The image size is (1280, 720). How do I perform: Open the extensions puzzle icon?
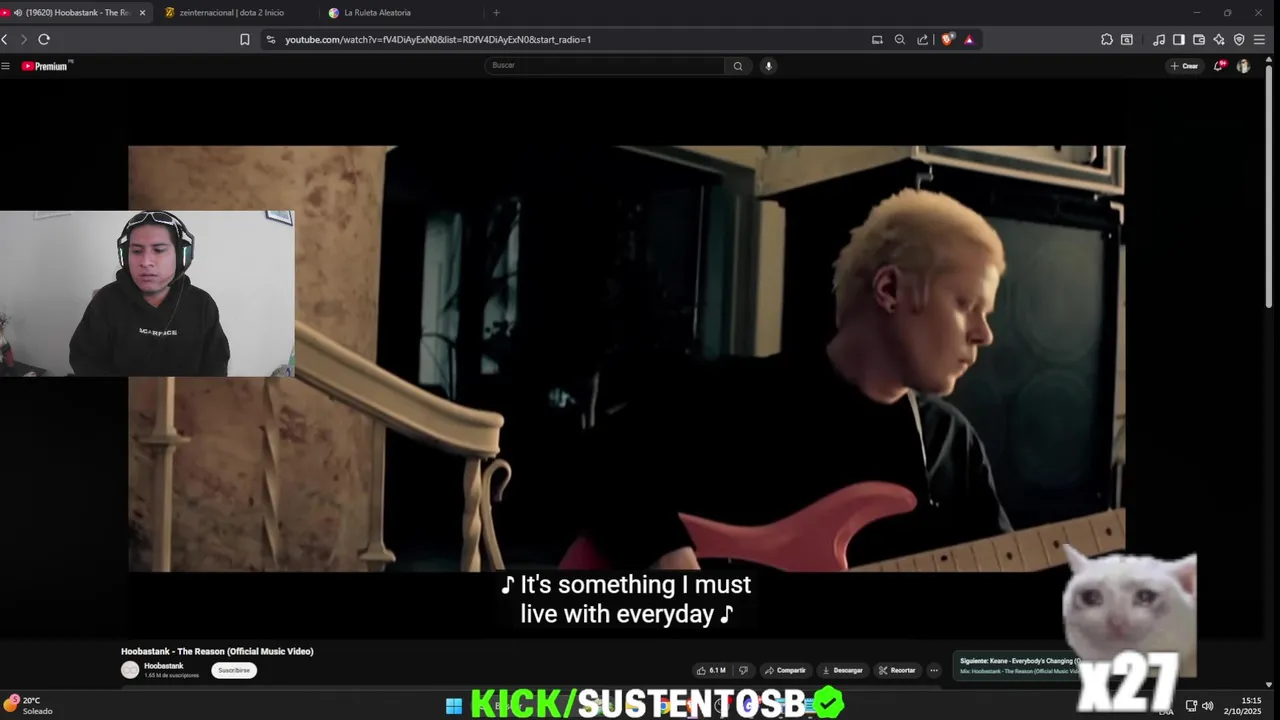click(x=1107, y=39)
